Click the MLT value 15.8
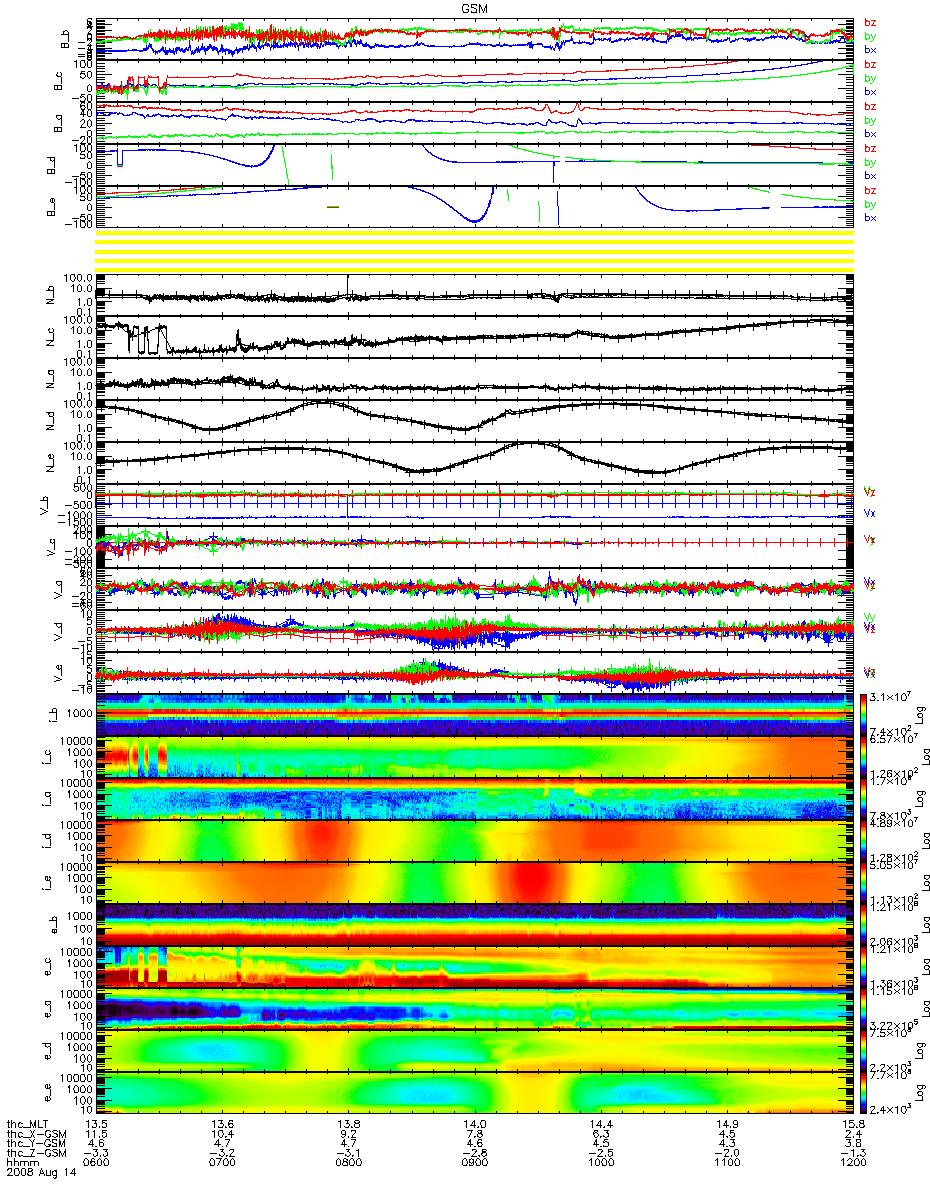 [853, 1123]
